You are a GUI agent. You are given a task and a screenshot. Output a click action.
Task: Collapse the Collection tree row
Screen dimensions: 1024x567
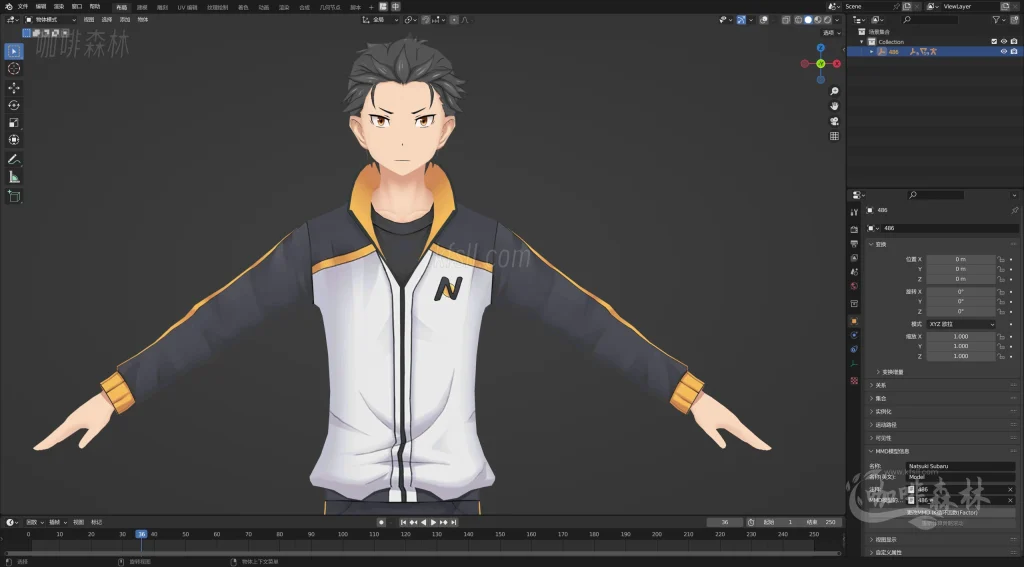pos(862,42)
